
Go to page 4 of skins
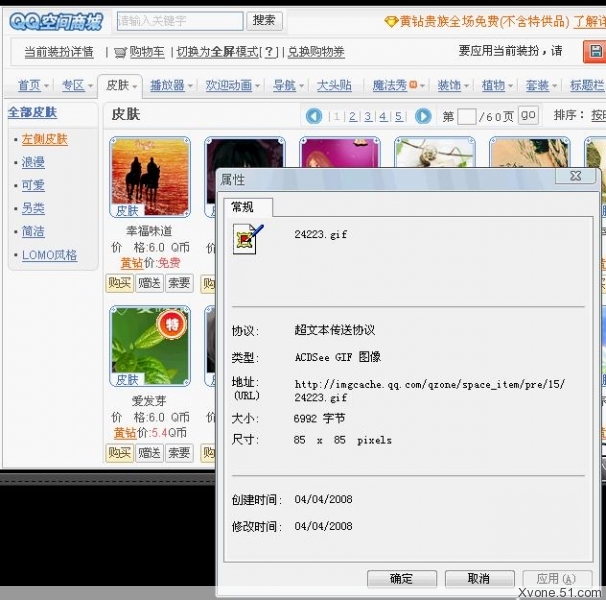coord(383,116)
